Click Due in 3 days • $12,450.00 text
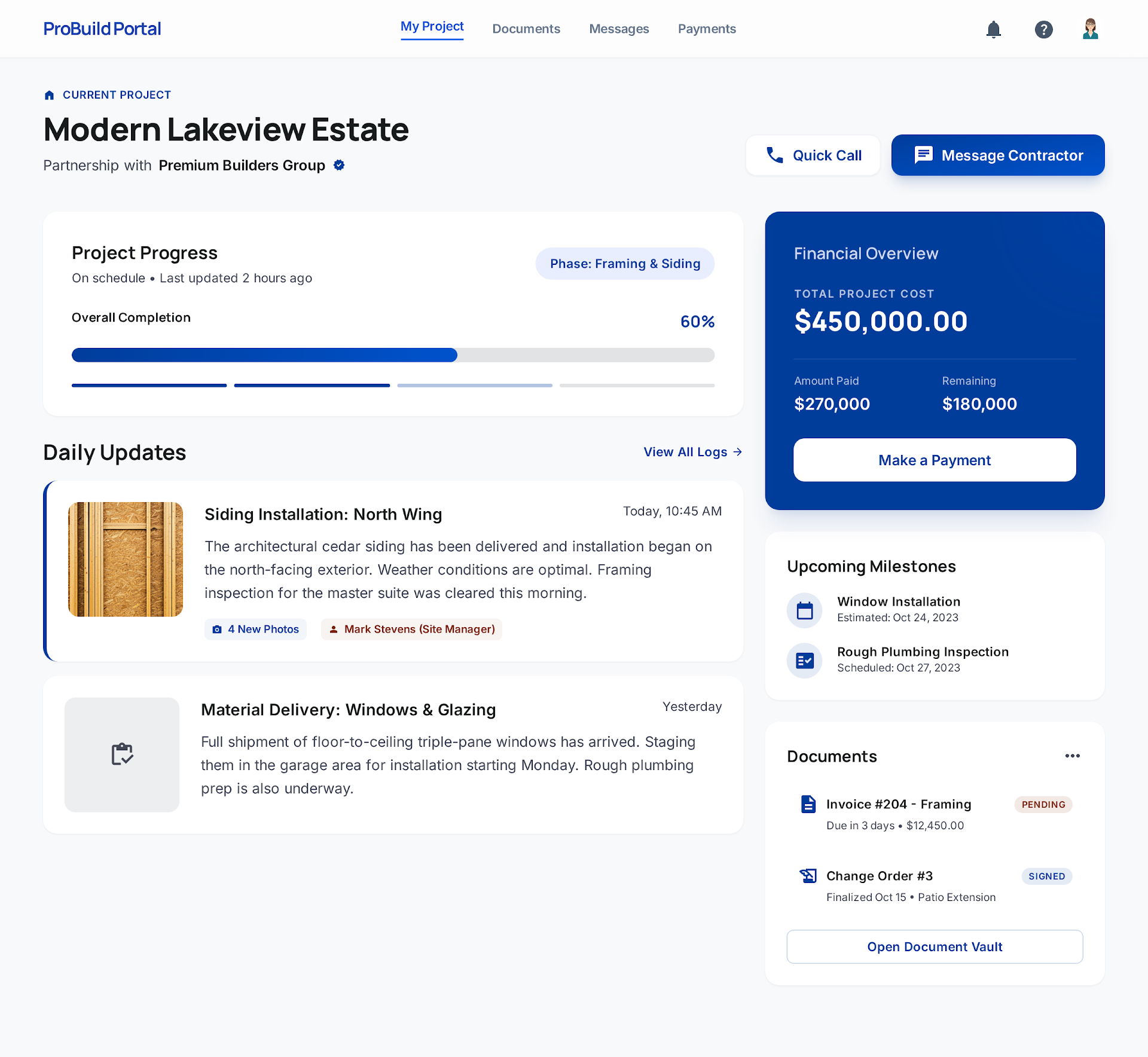The image size is (1148, 1057). [x=895, y=826]
